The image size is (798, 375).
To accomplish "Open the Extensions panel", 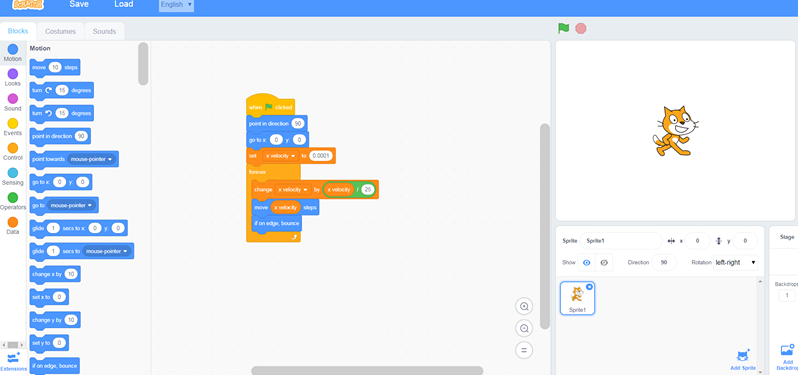I will (x=13, y=361).
